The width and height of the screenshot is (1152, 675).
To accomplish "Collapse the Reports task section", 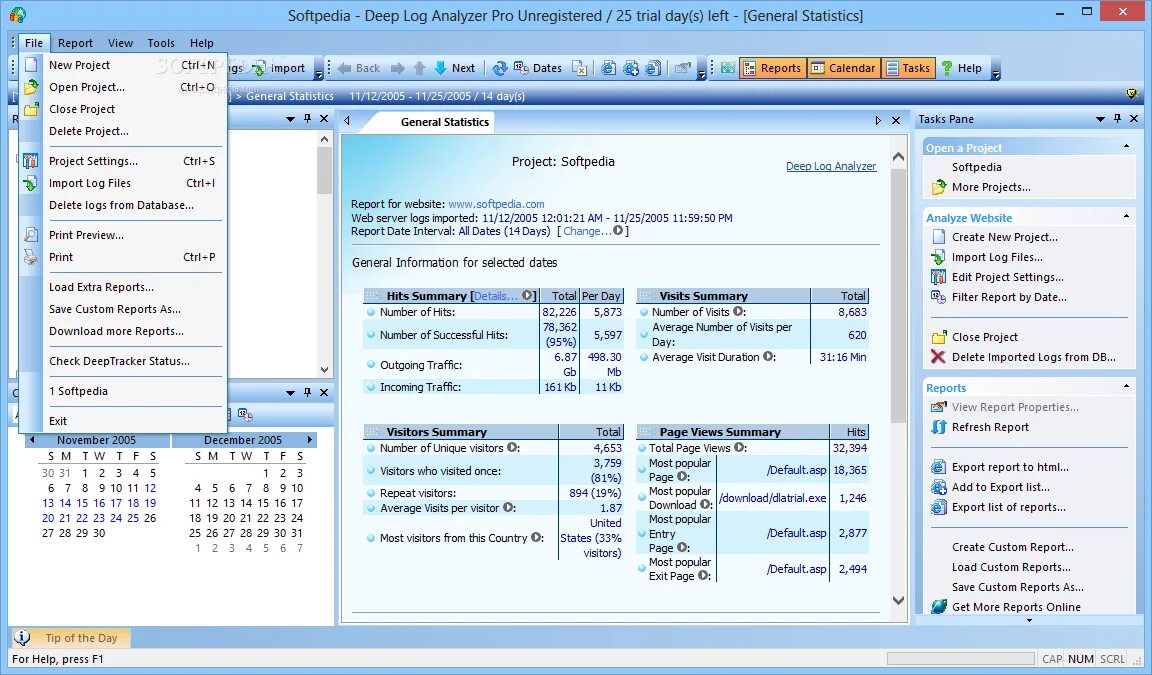I will [1126, 386].
